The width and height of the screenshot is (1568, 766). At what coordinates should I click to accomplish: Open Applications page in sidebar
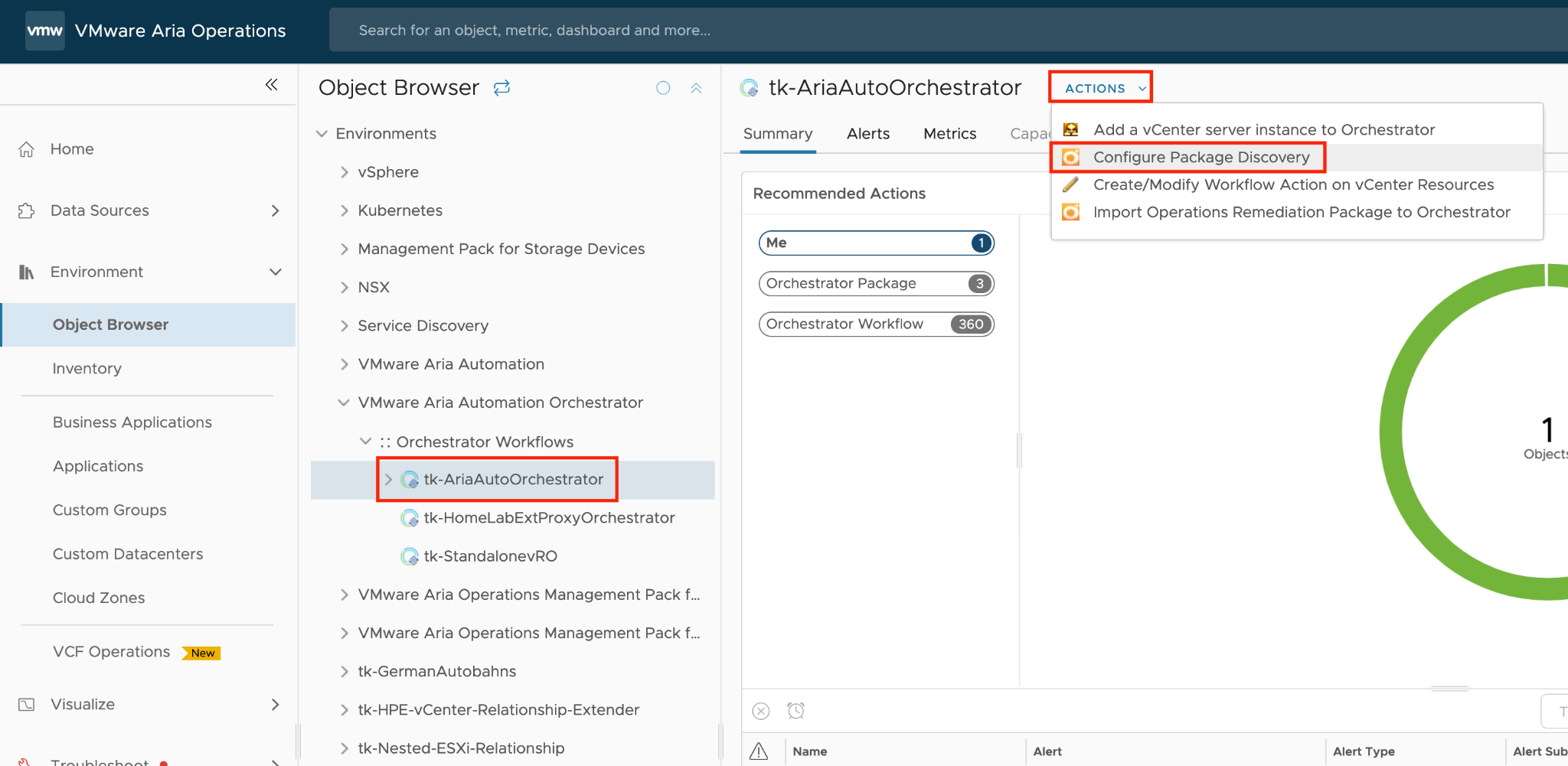pos(97,466)
